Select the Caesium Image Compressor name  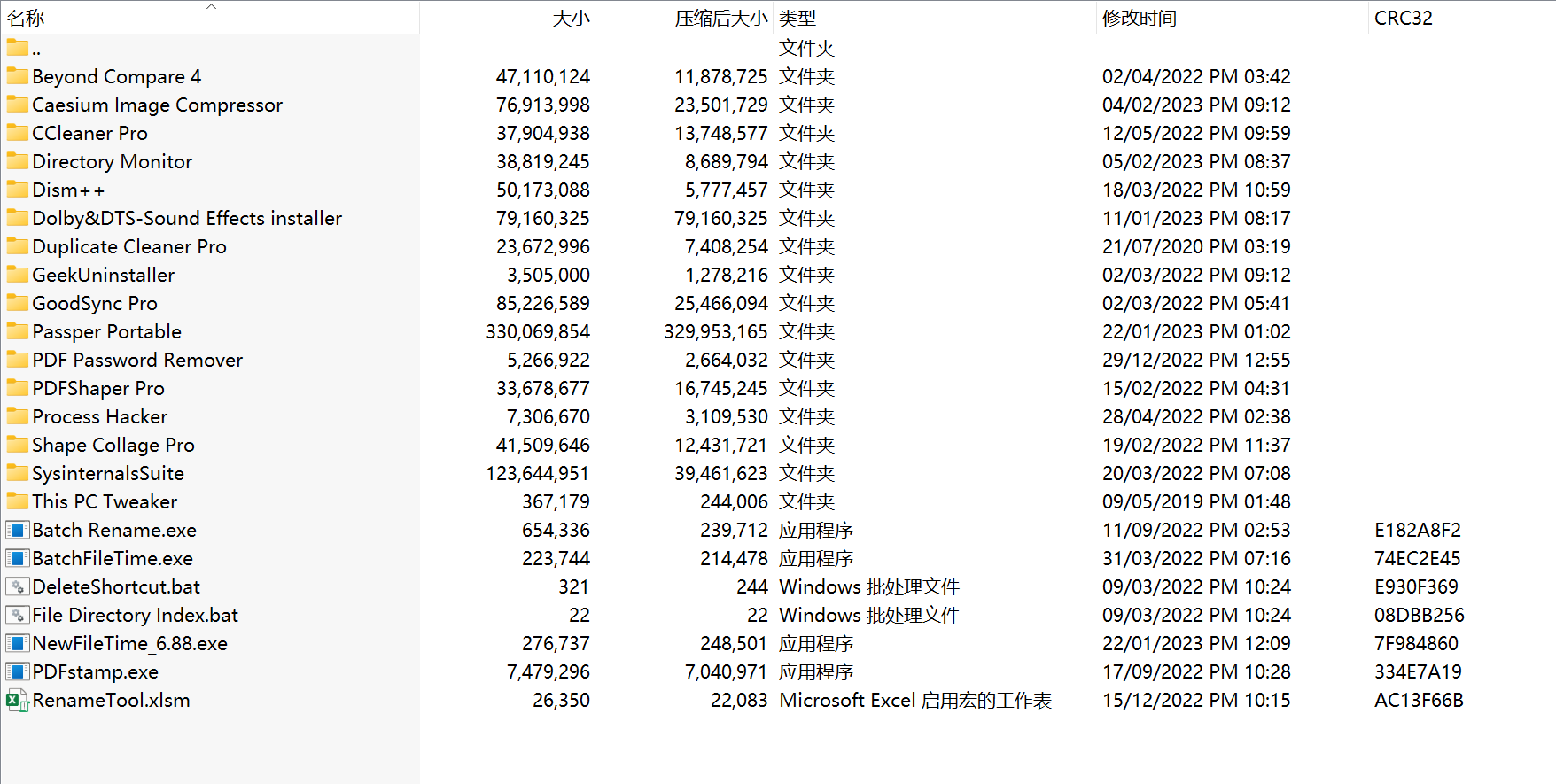158,105
